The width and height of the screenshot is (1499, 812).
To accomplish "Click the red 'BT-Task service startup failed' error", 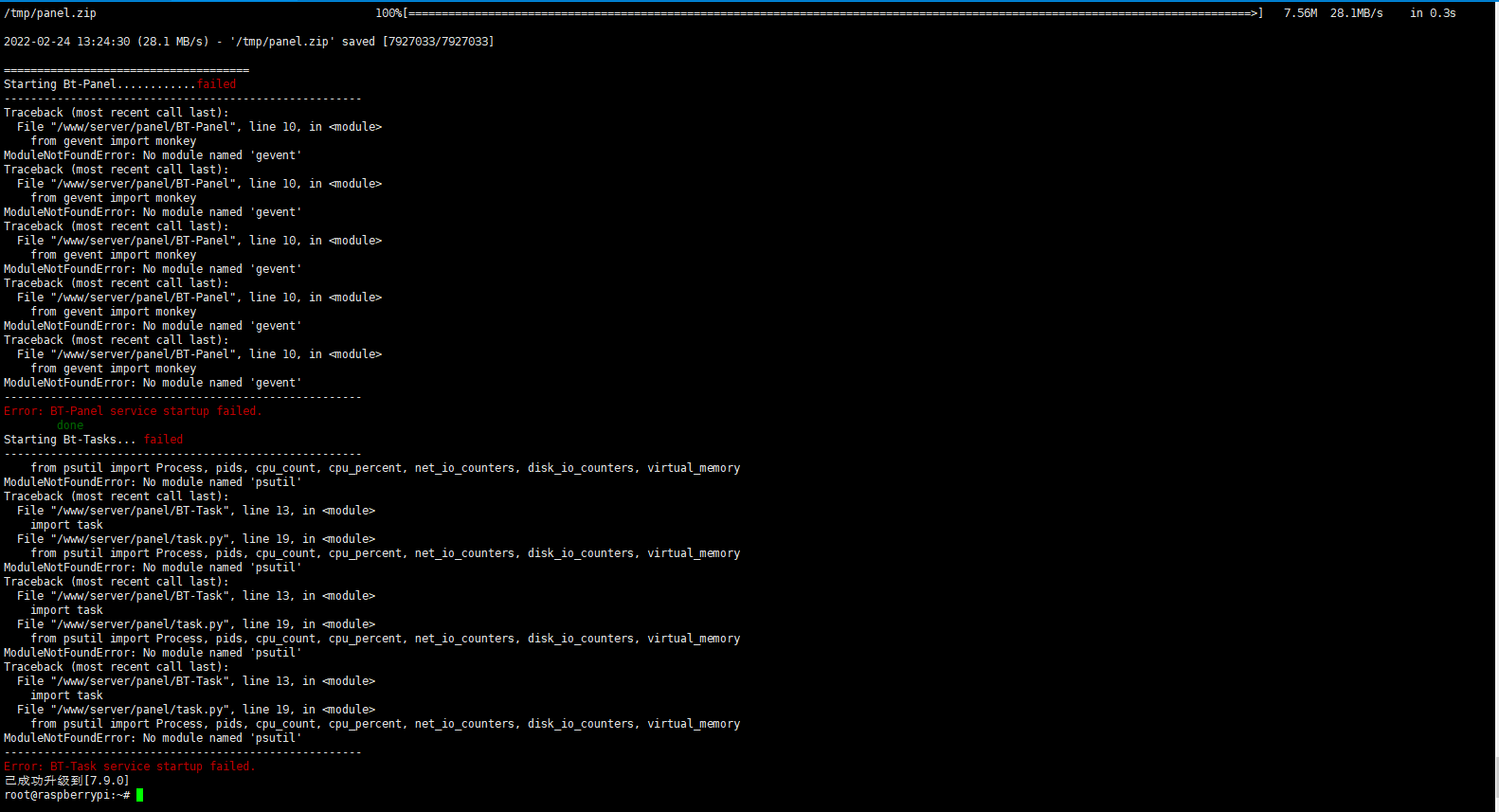I will (x=130, y=767).
